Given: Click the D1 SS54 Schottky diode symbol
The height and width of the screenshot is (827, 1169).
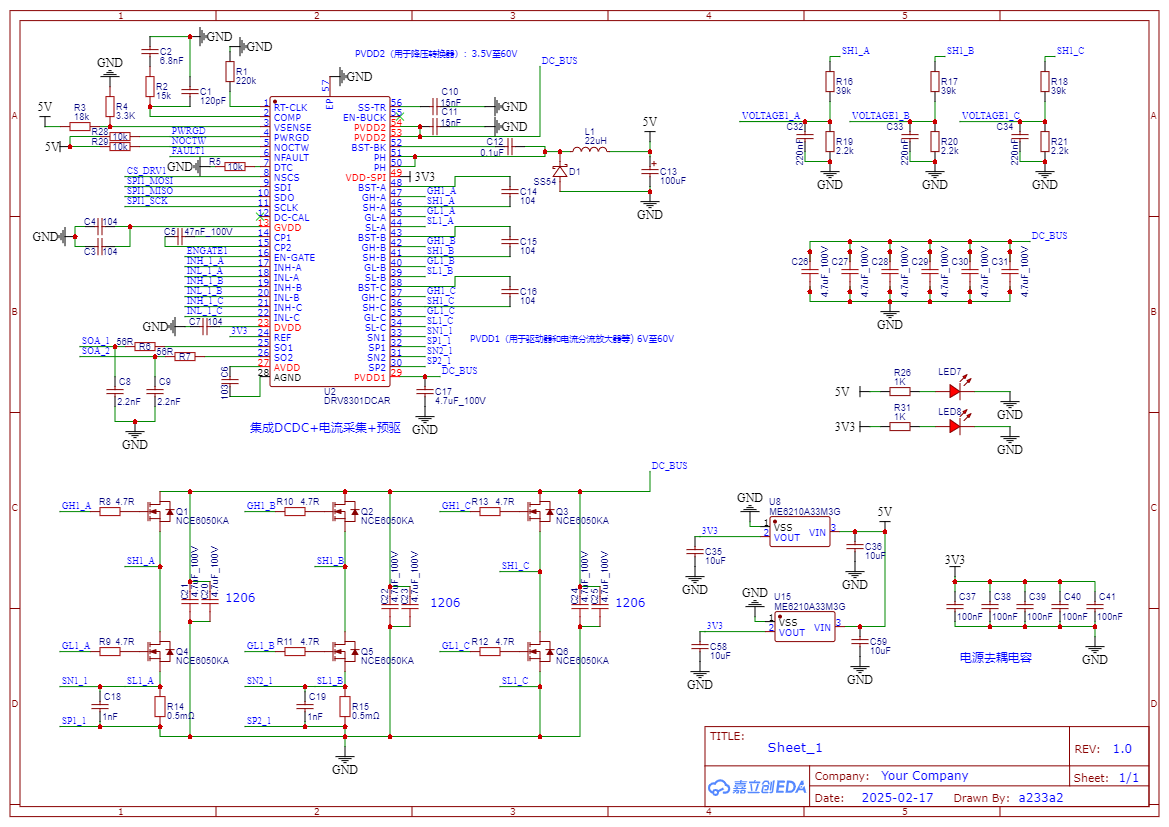Looking at the screenshot, I should (x=559, y=171).
